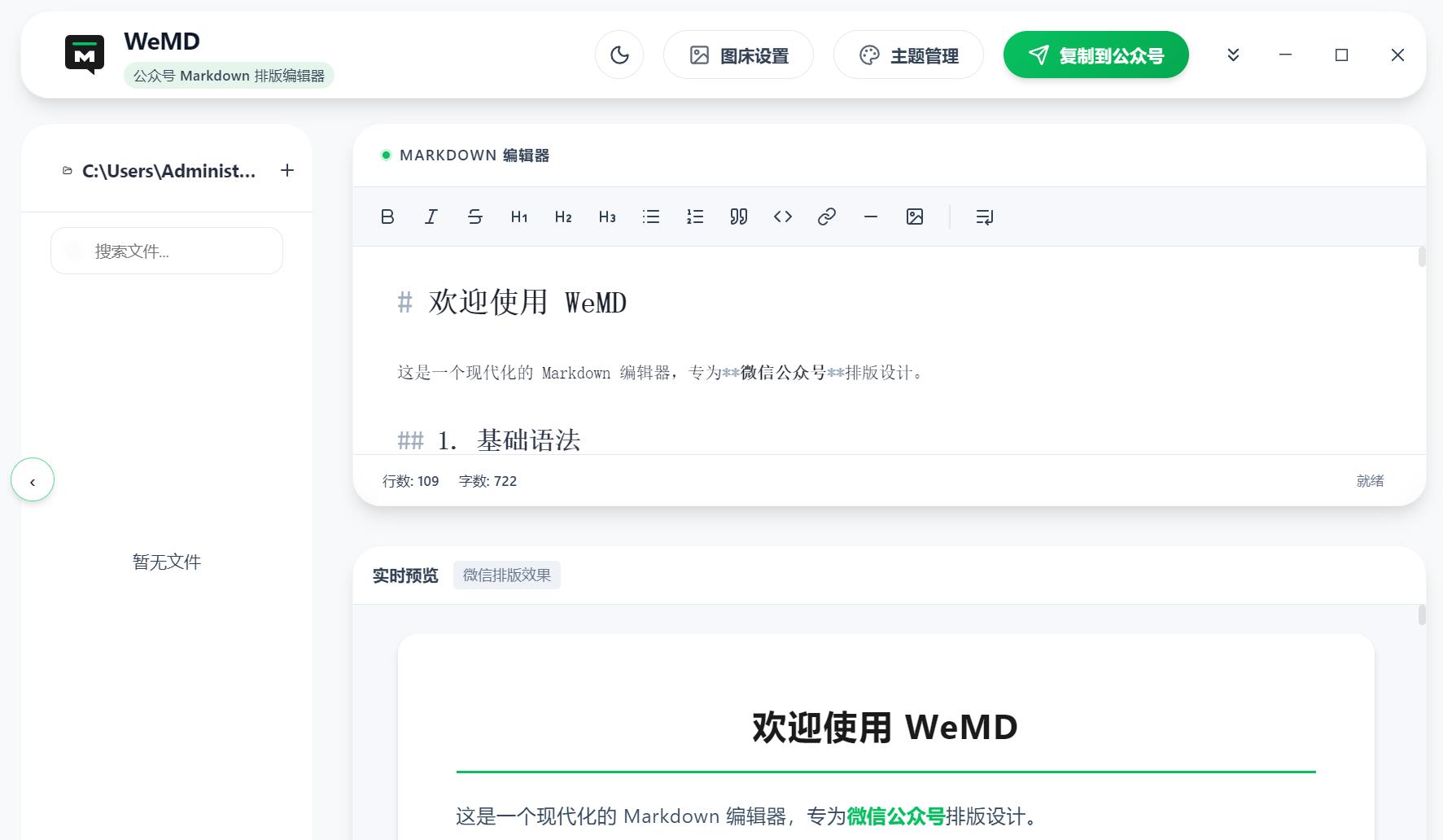Insert an unordered bullet list
The image size is (1443, 840).
click(x=651, y=217)
